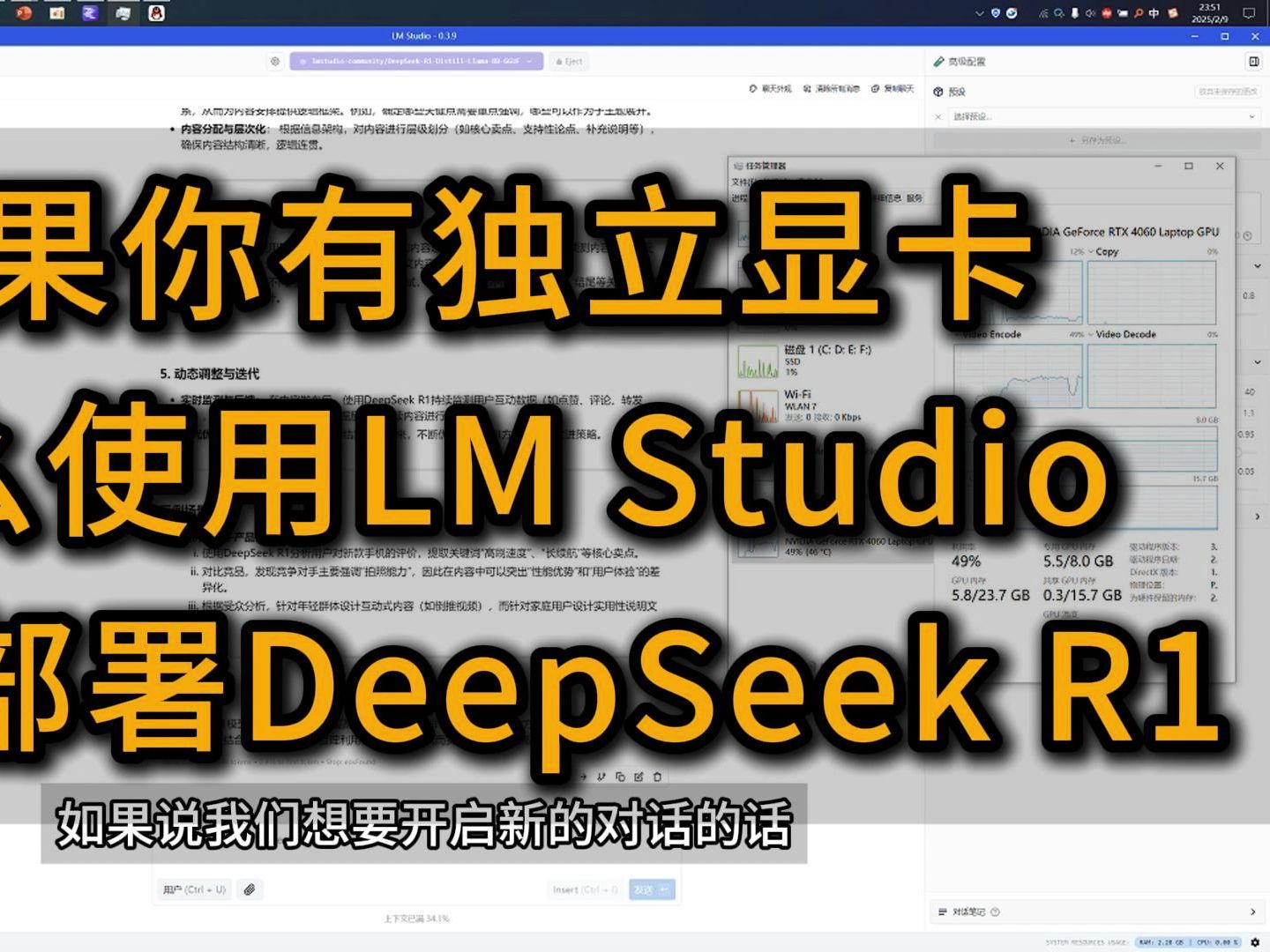Click the branch icon under the message

[x=601, y=777]
